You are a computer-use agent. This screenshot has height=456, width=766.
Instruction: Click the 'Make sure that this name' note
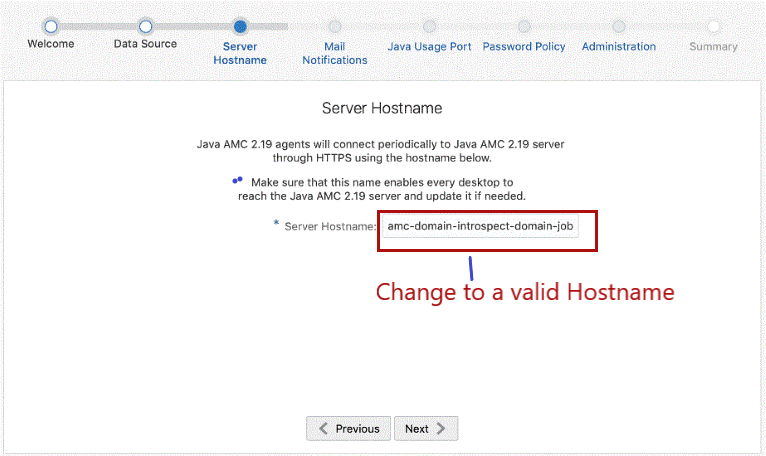pyautogui.click(x=382, y=189)
